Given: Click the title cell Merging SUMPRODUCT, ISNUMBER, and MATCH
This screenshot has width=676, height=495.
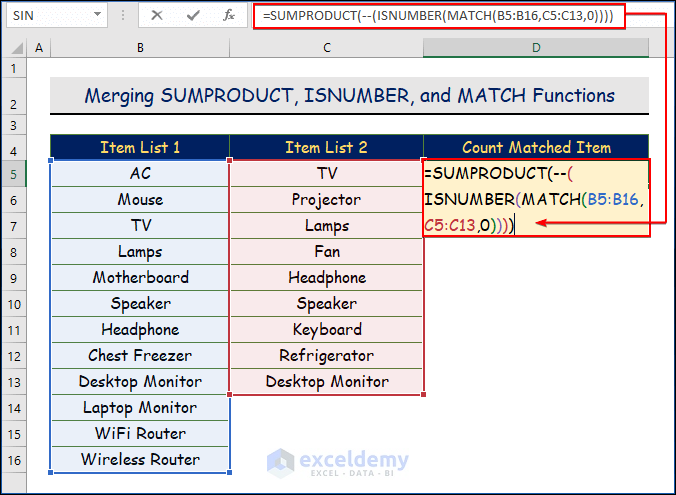Looking at the screenshot, I should coord(349,96).
